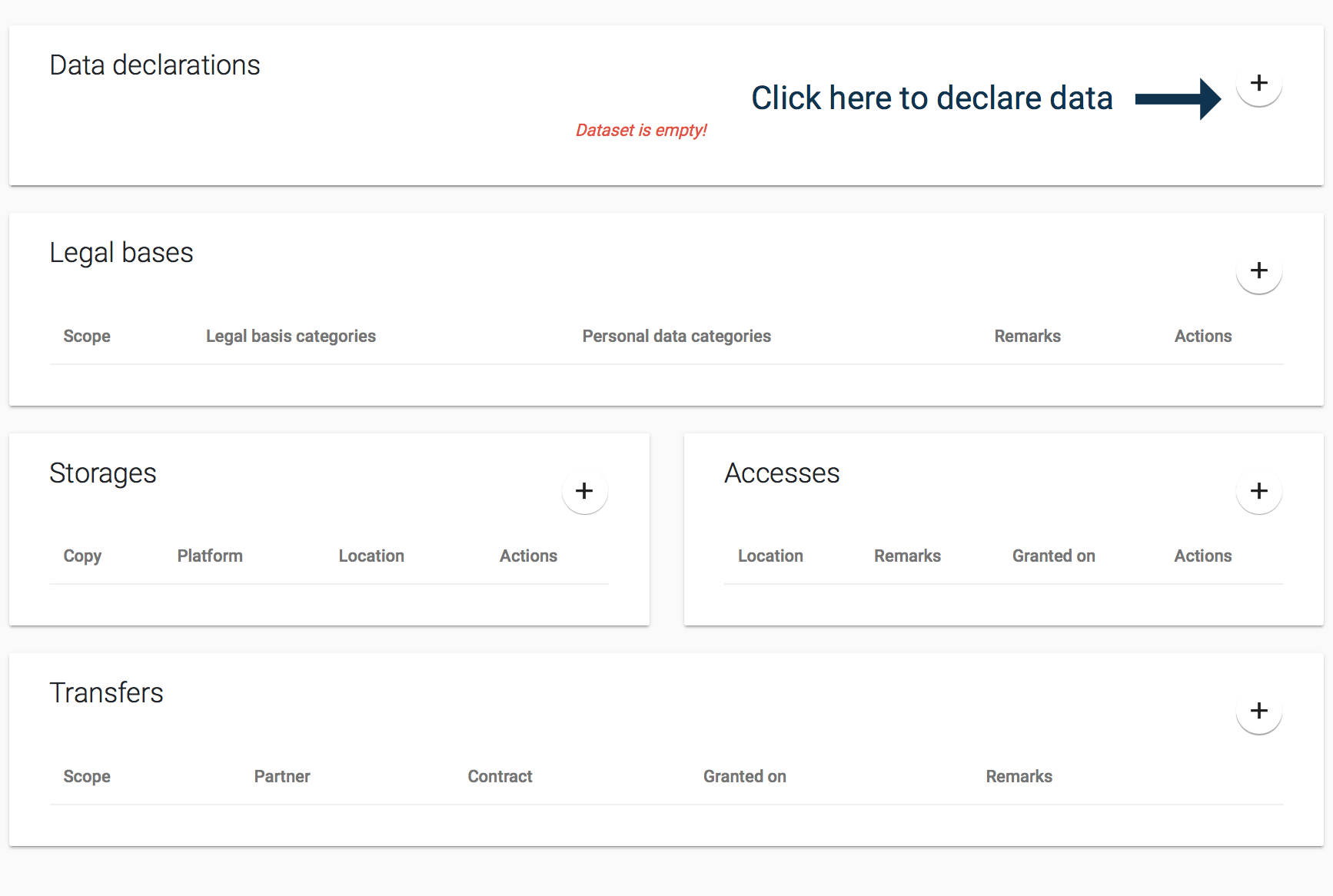1333x896 pixels.
Task: Add an access using the Accesses plus icon
Action: [1258, 491]
